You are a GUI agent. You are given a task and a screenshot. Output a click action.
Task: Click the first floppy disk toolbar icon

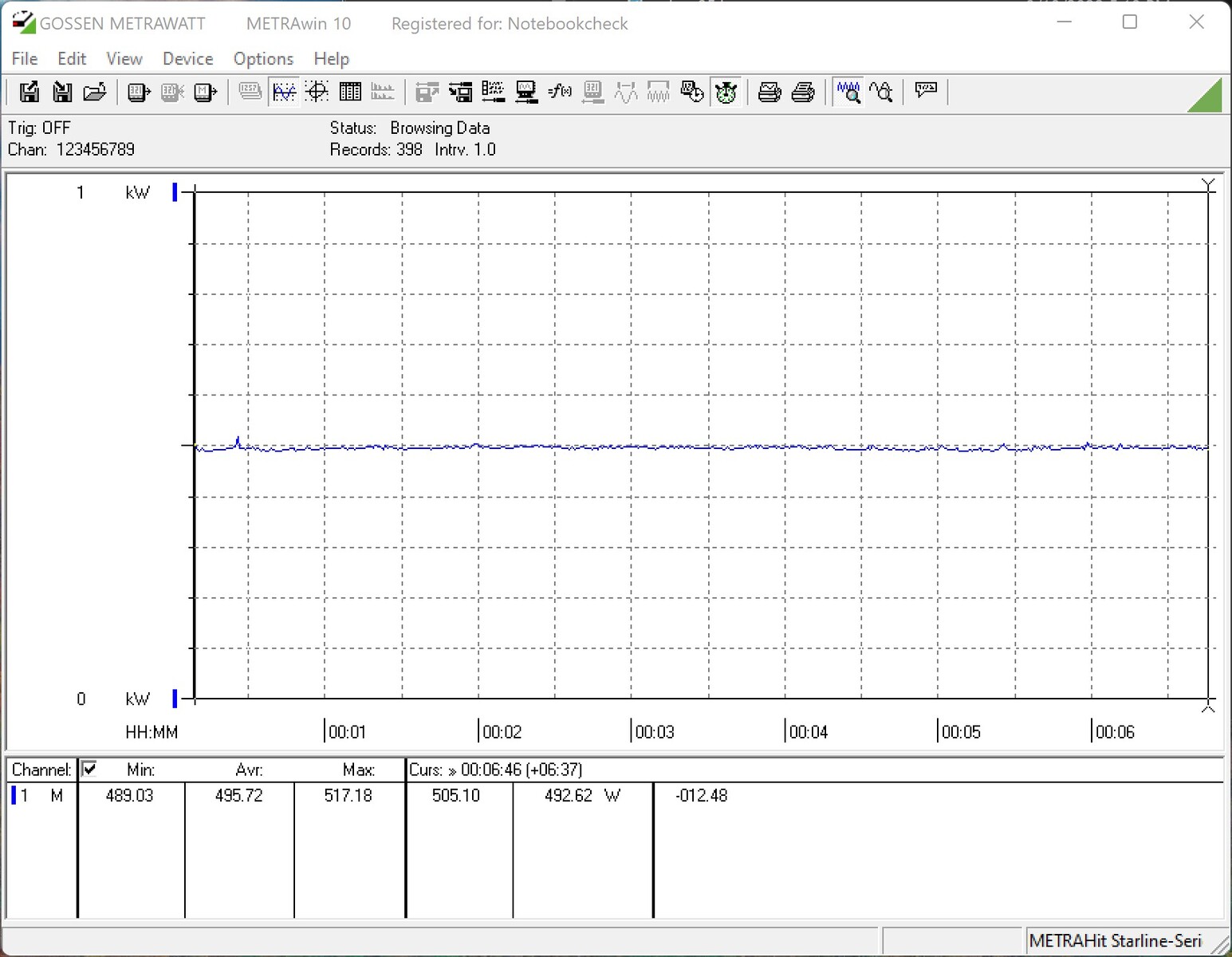(29, 93)
